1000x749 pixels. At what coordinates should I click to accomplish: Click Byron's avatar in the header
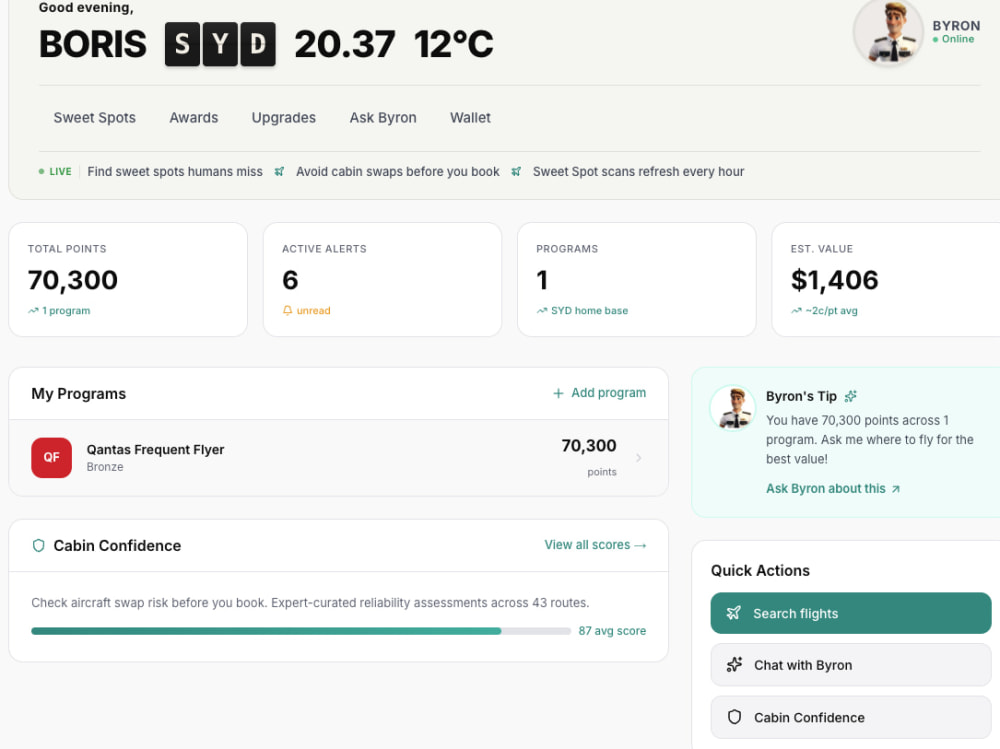(888, 32)
